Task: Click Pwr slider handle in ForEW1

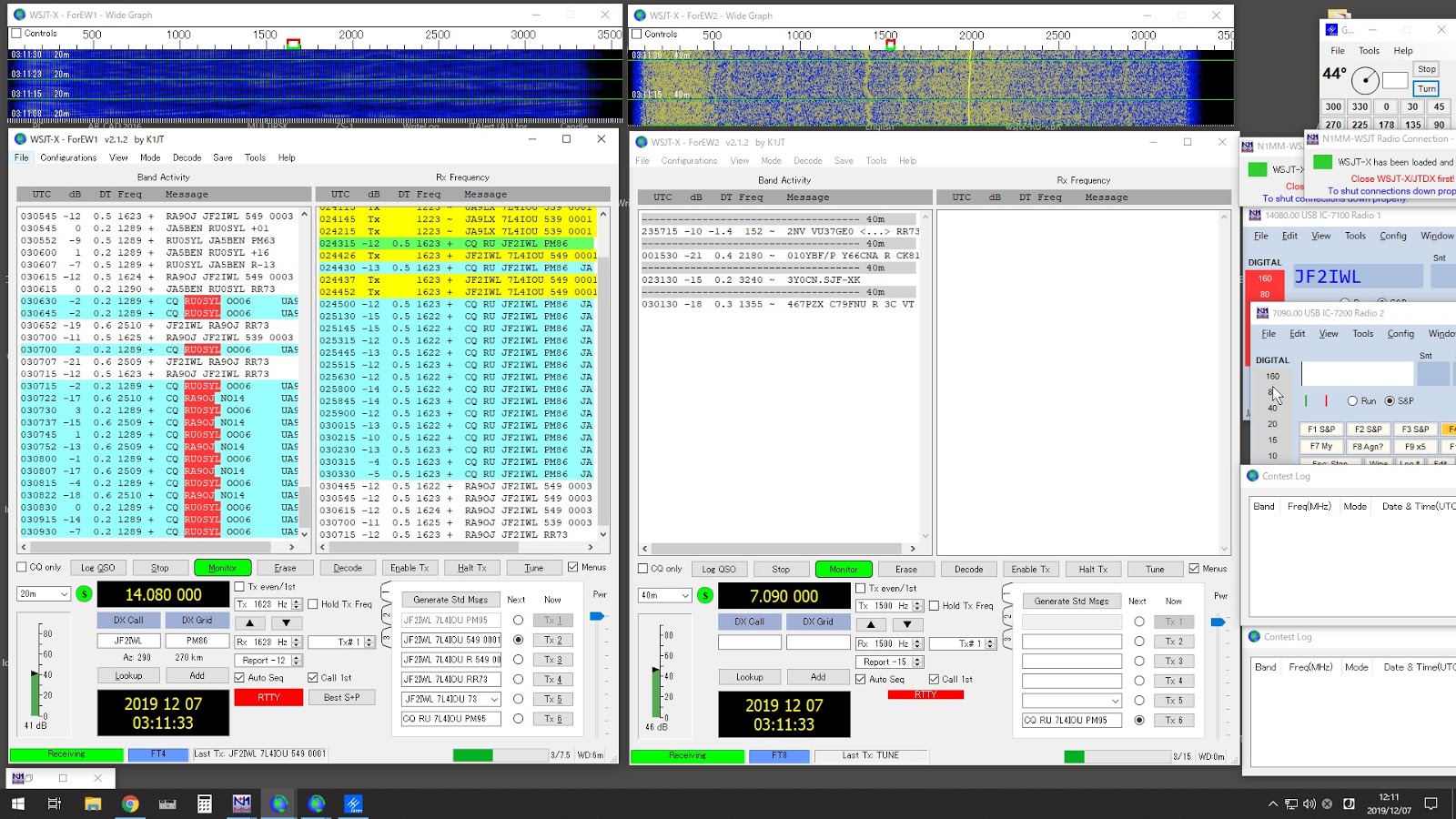Action: pos(597,616)
